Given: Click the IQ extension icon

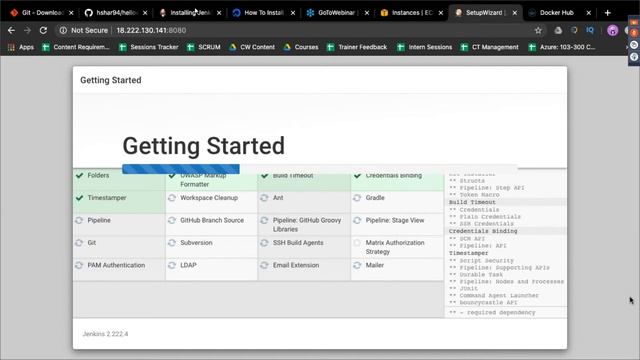Looking at the screenshot, I should (x=590, y=30).
